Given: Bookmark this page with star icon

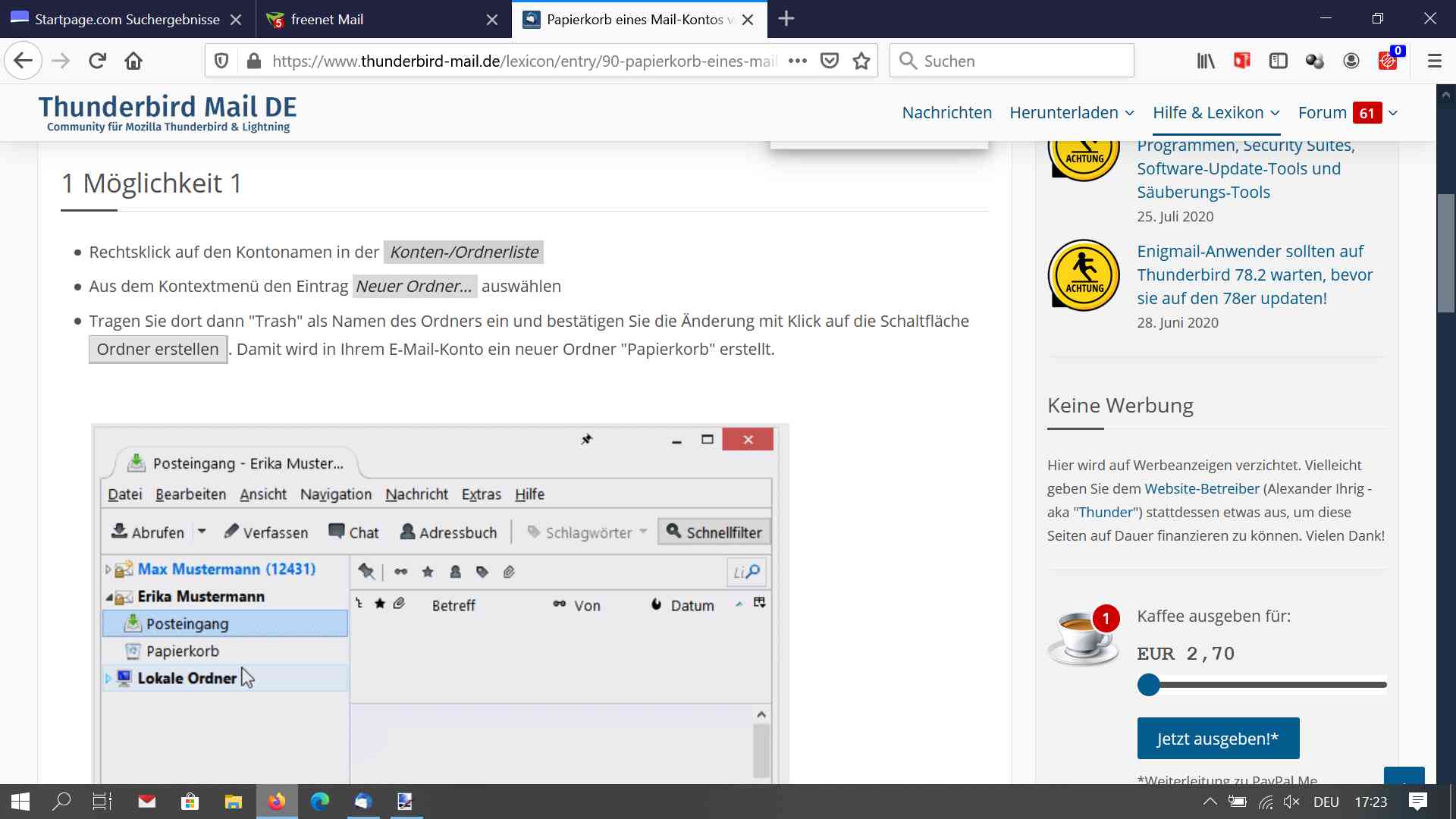Looking at the screenshot, I should coord(861,61).
